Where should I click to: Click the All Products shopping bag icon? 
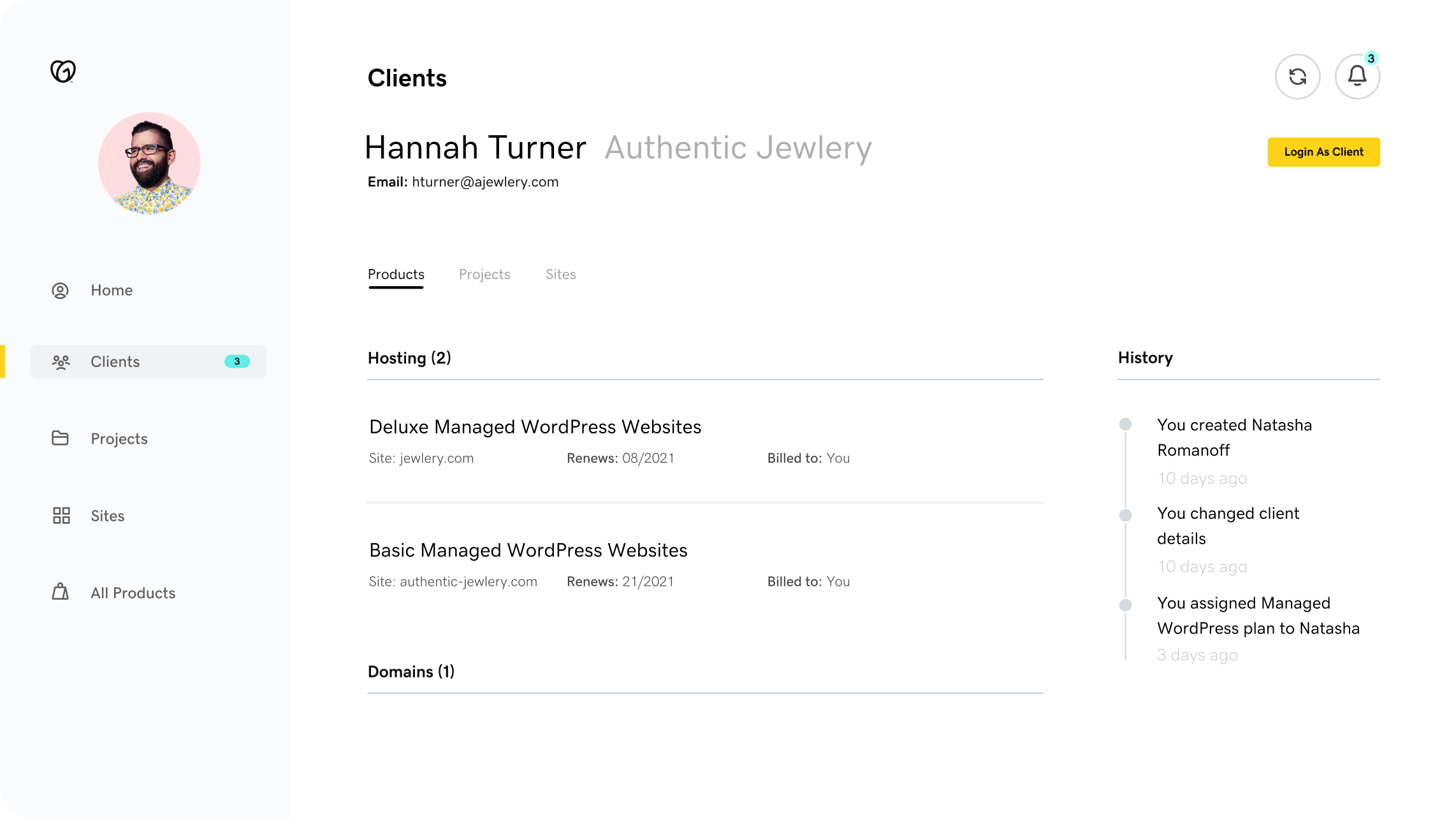point(60,592)
